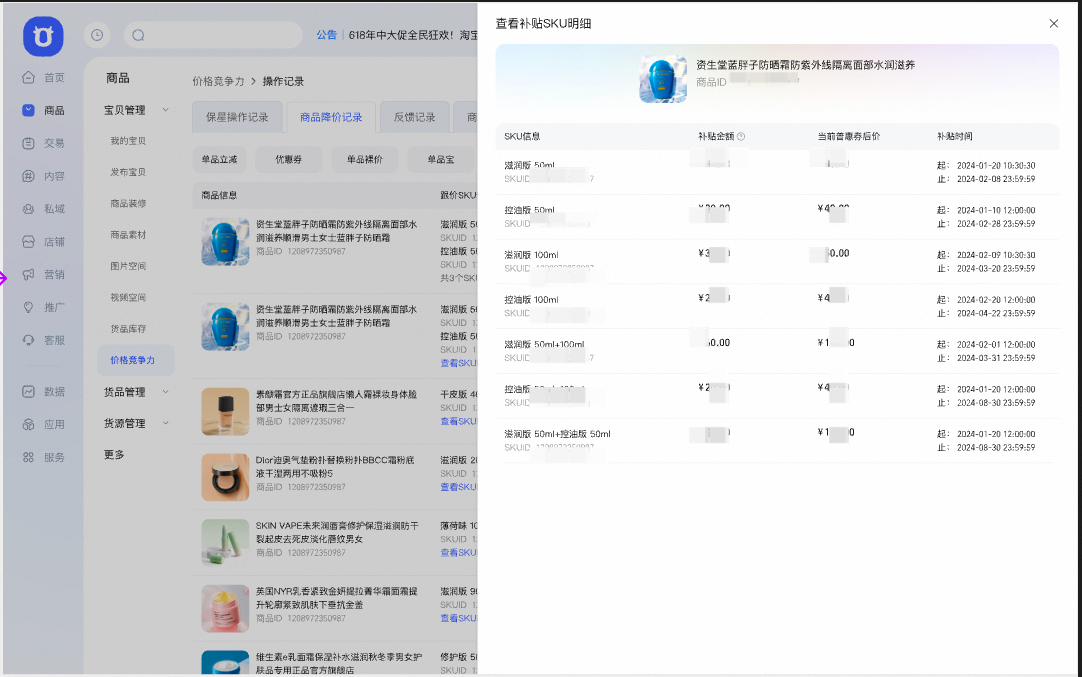Click the 控油版 100ml SKU row
1082x677 pixels.
coord(777,306)
